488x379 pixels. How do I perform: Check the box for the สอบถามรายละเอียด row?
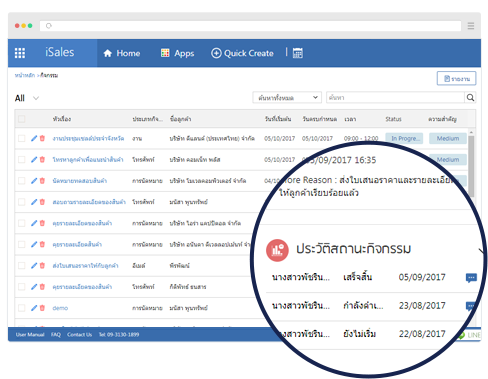22,202
